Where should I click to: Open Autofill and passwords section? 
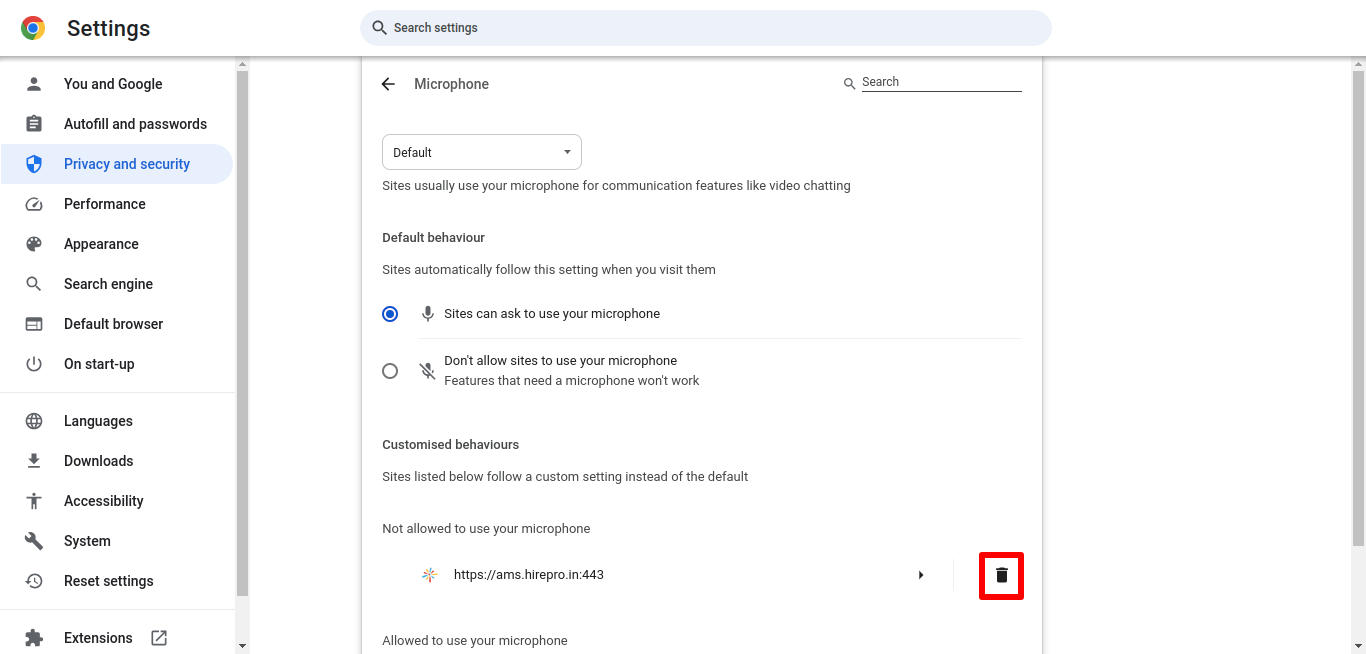point(117,124)
